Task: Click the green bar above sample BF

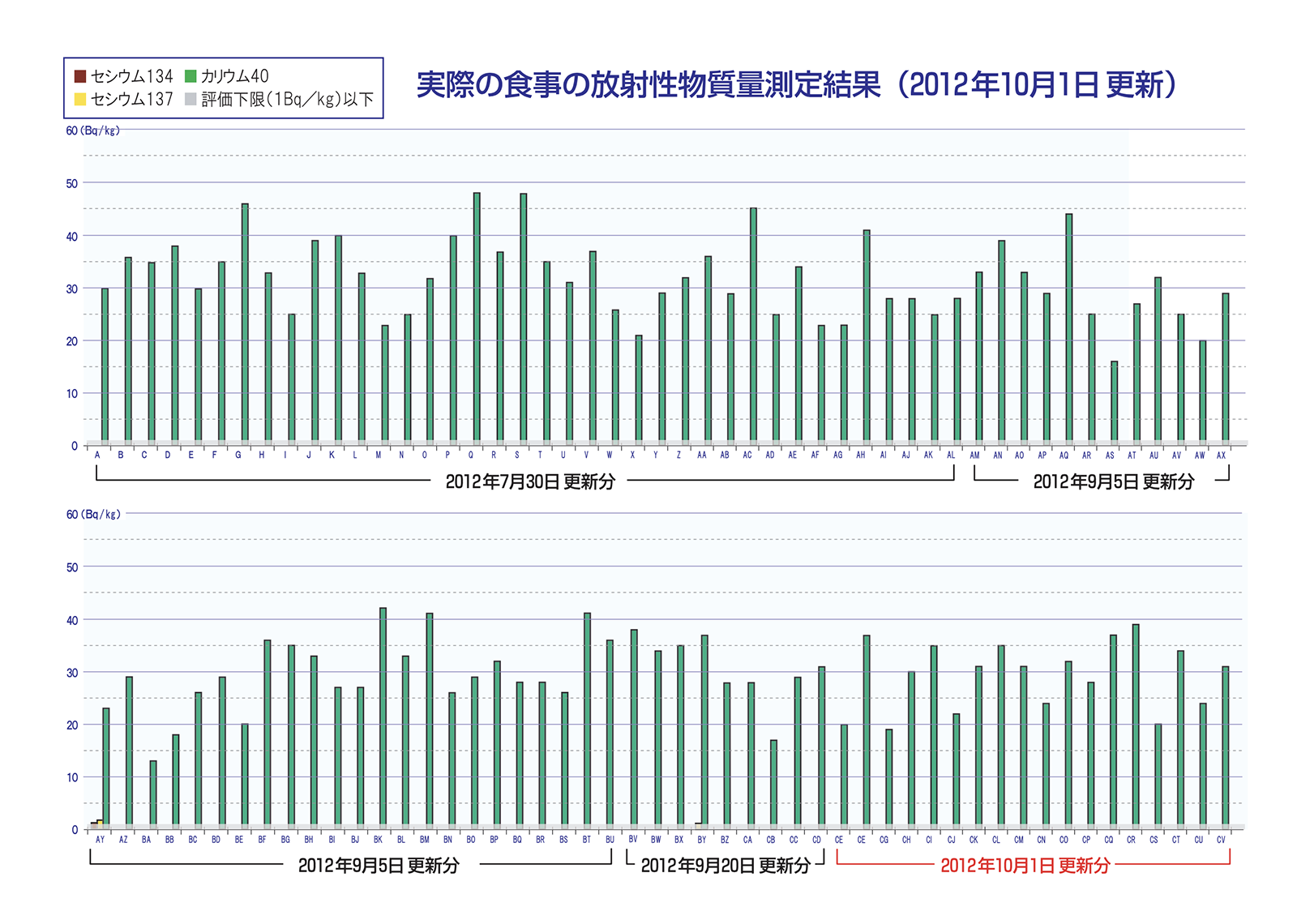Action: coord(268,733)
